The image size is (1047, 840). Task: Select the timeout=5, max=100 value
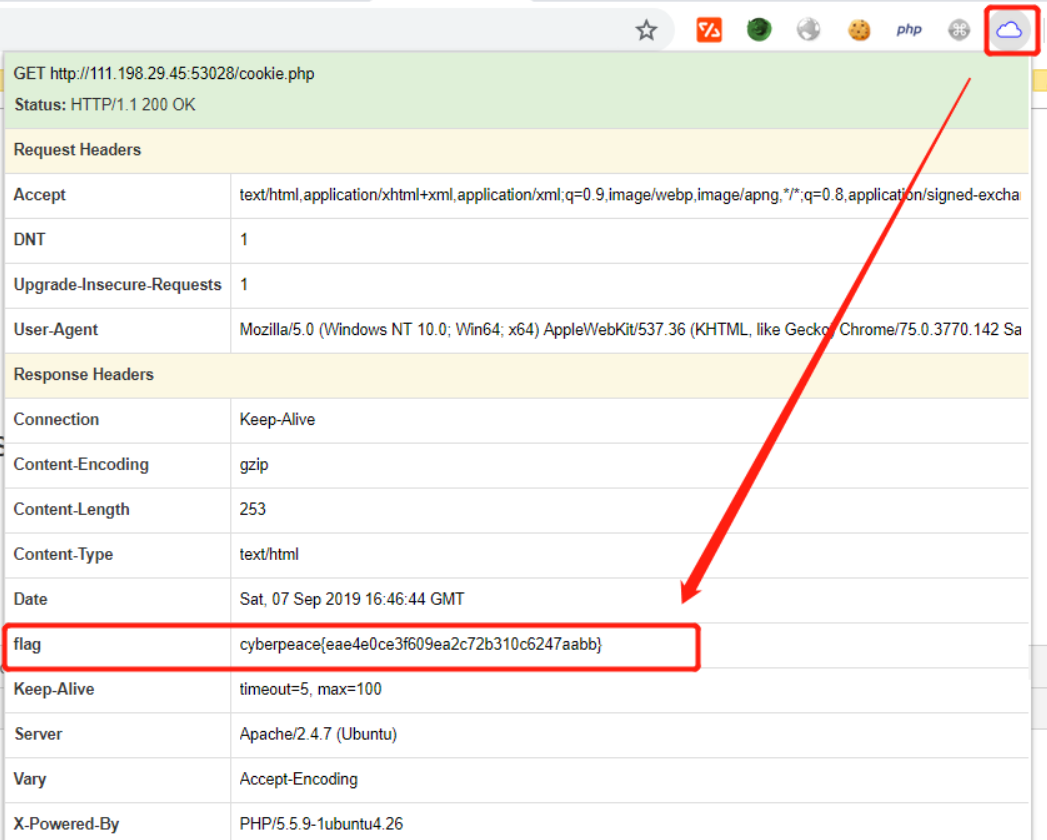tap(310, 689)
